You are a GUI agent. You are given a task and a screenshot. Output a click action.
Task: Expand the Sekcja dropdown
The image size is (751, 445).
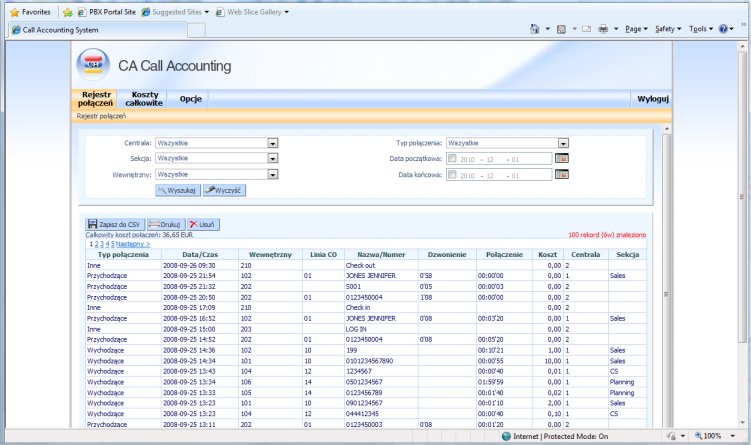point(273,159)
